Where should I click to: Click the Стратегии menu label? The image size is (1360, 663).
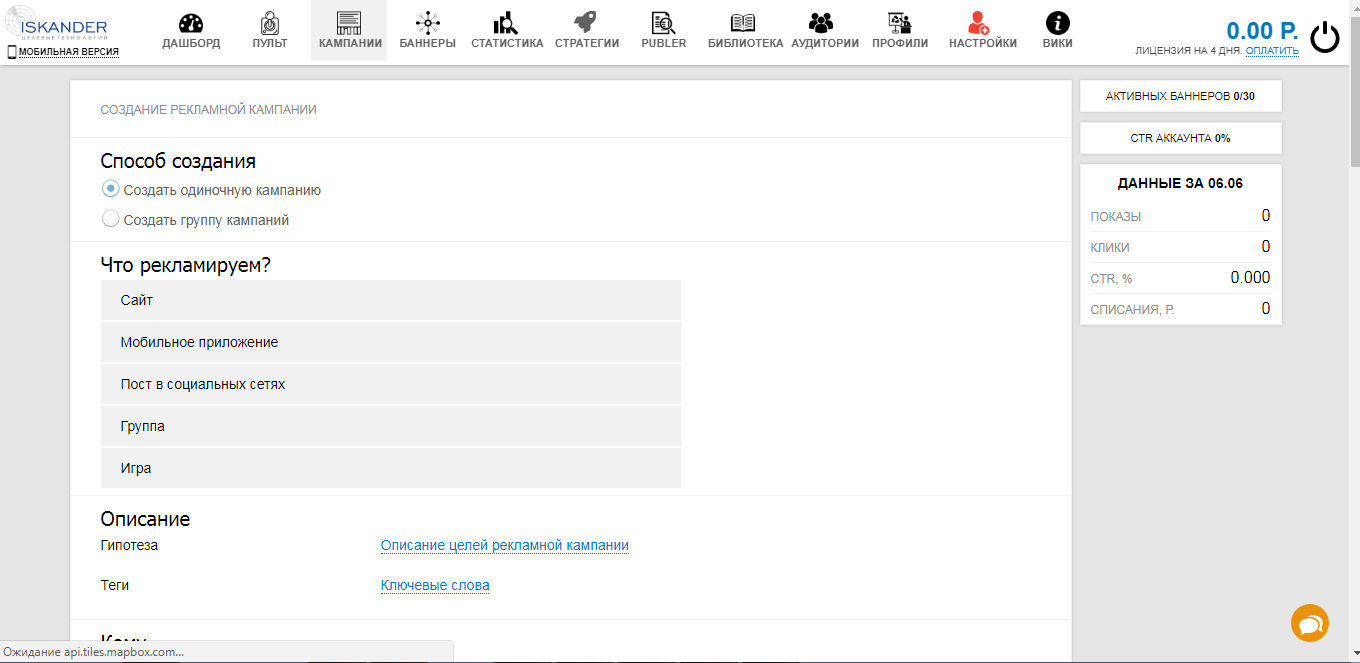(x=587, y=44)
